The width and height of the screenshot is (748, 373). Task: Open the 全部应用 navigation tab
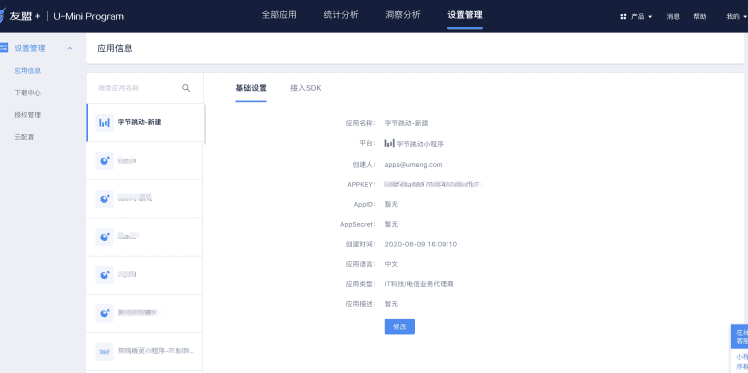[x=279, y=15]
